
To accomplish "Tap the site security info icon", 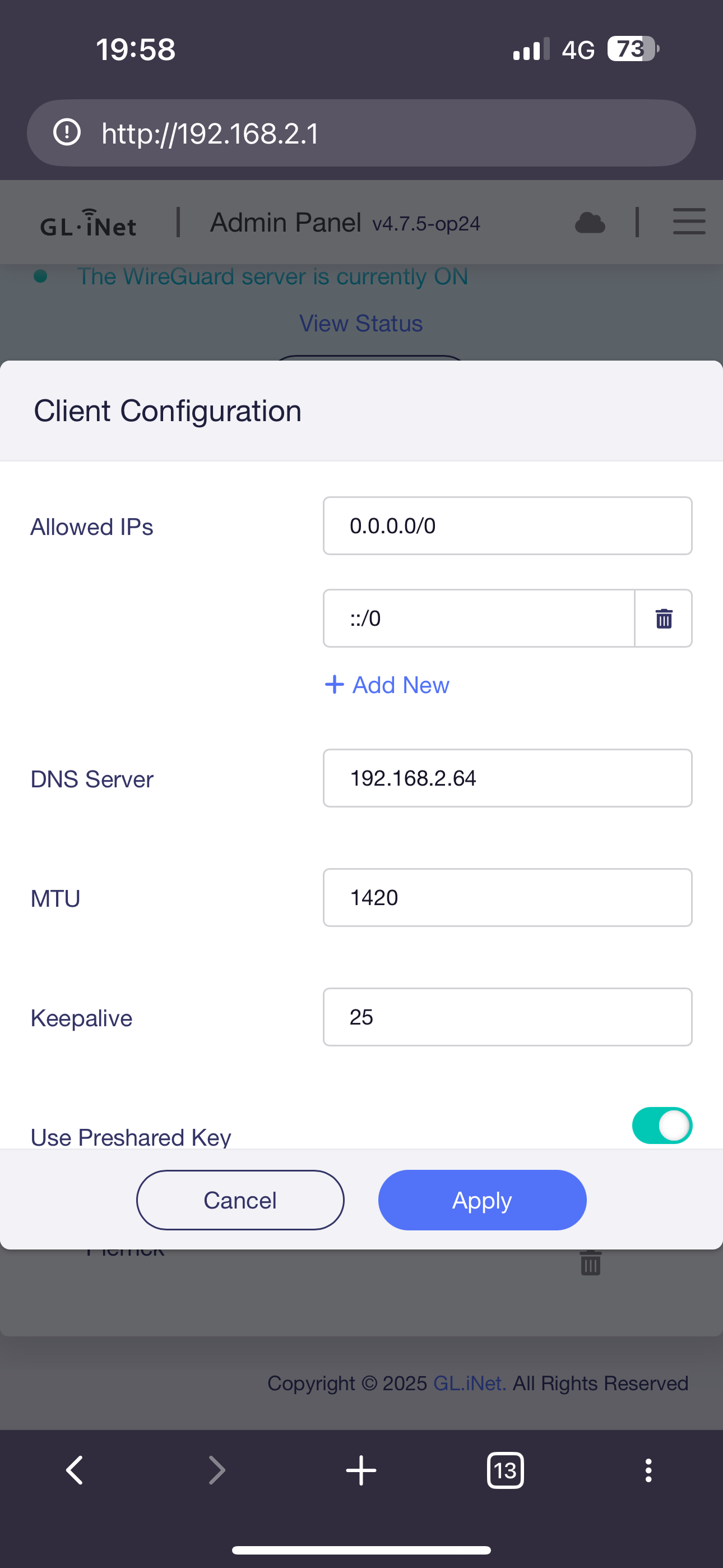I will [x=67, y=133].
